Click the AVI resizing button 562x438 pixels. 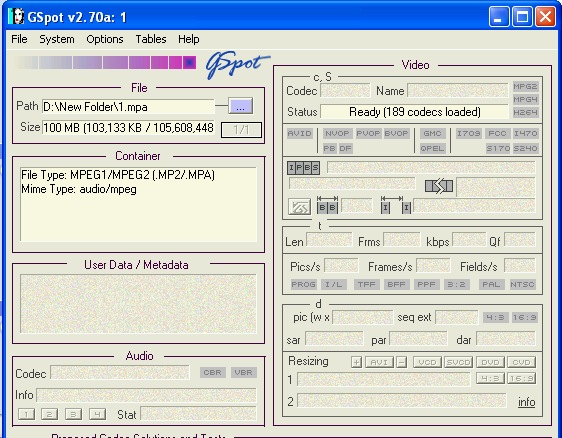(379, 362)
